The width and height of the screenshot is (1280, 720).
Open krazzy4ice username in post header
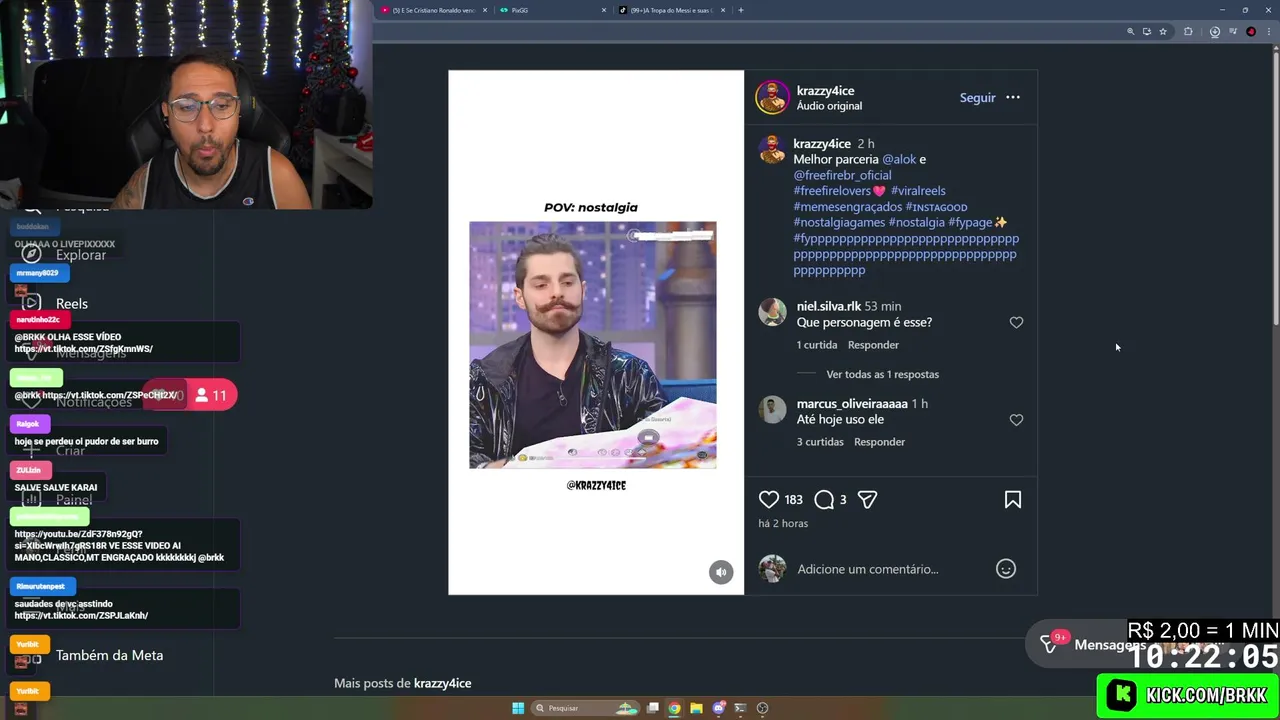coord(825,90)
